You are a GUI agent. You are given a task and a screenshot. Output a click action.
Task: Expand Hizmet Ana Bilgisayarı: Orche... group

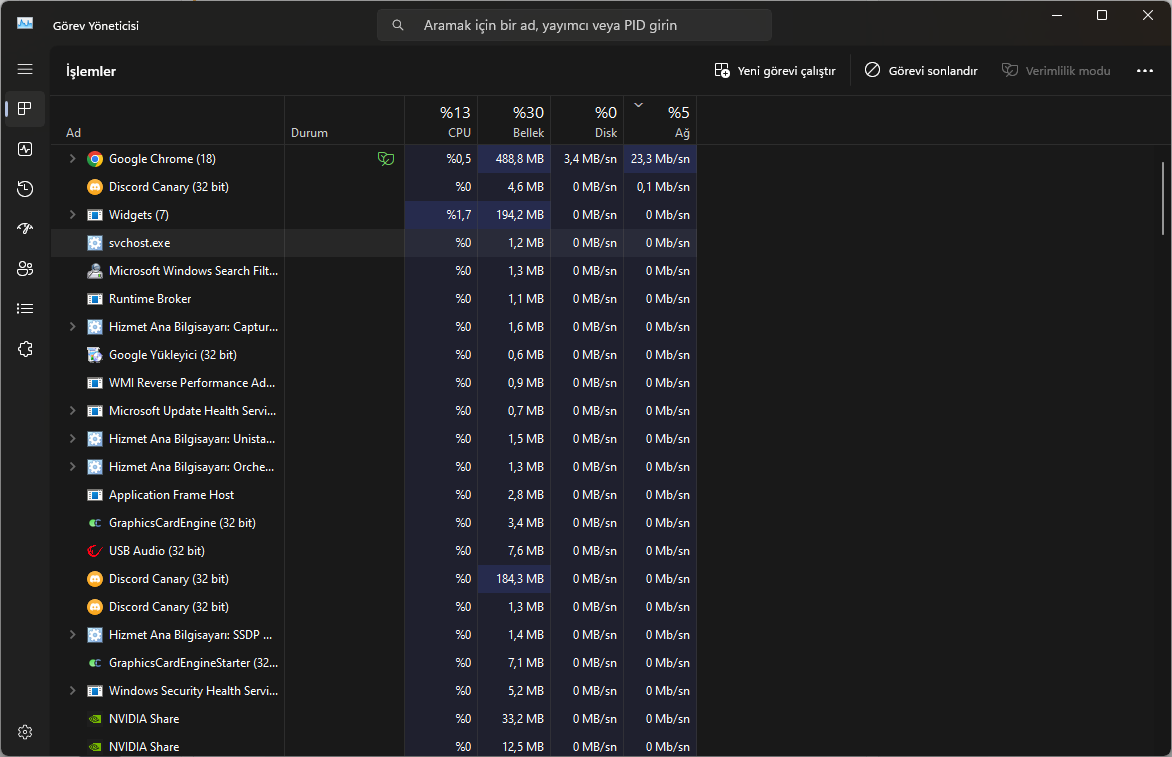click(x=73, y=466)
